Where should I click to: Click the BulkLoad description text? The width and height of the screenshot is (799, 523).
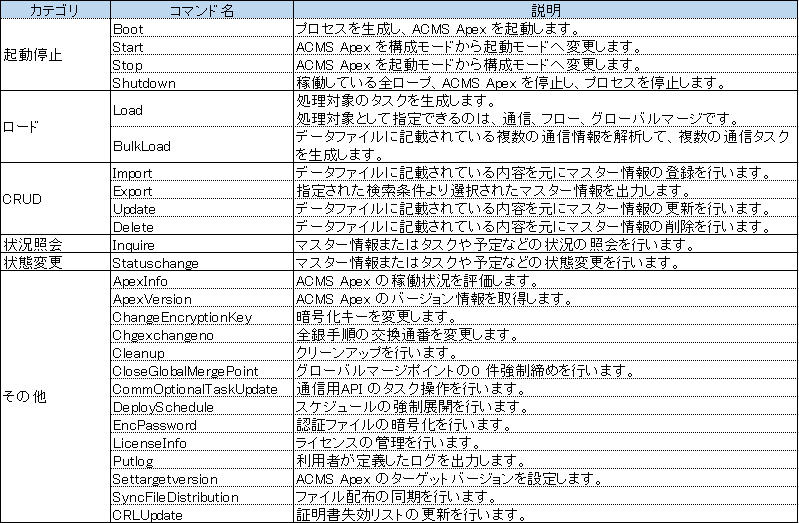(543, 145)
